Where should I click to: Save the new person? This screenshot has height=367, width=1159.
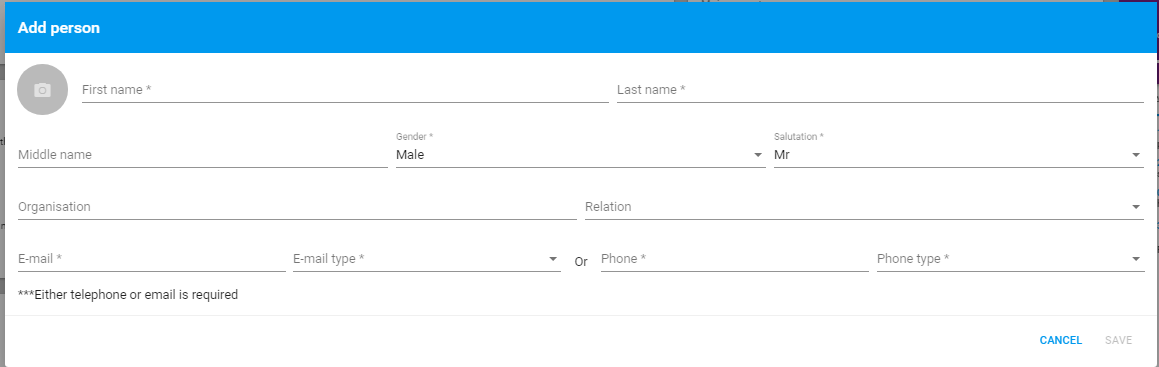click(1118, 340)
